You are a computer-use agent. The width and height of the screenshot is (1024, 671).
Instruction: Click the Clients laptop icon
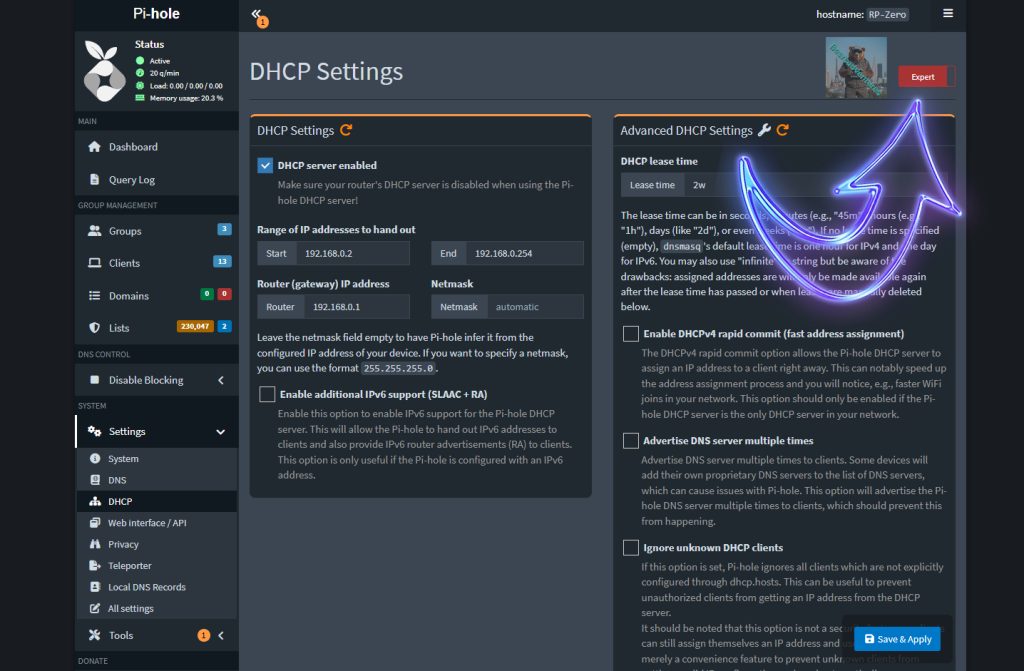click(x=95, y=263)
